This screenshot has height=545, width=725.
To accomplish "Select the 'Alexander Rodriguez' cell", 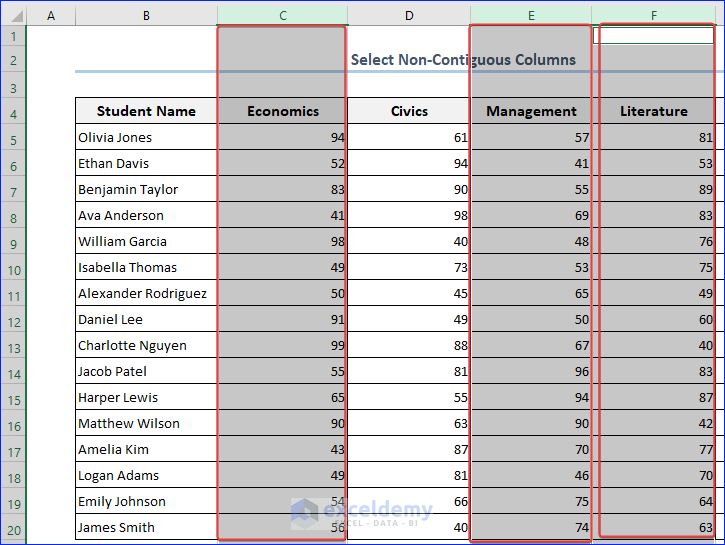I will click(x=146, y=293).
